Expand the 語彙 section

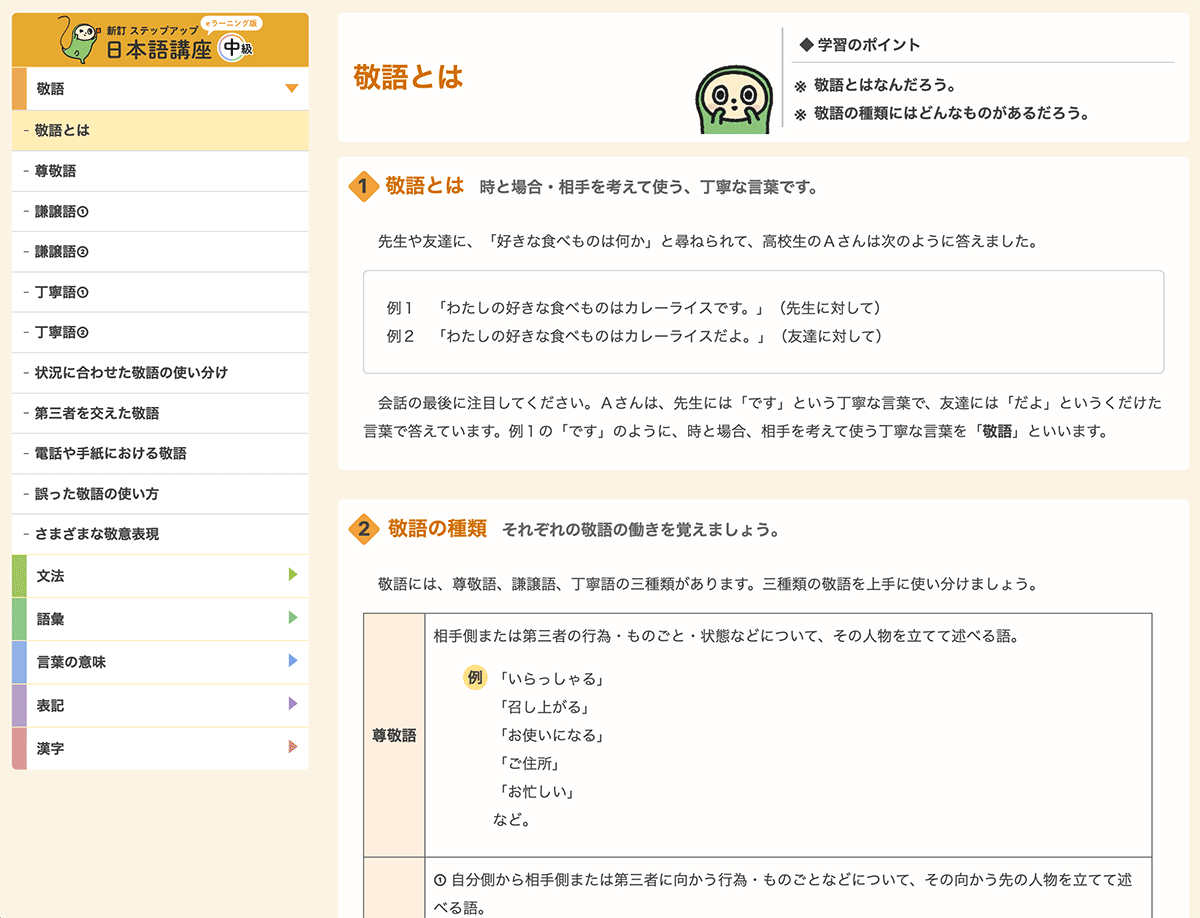pyautogui.click(x=292, y=618)
